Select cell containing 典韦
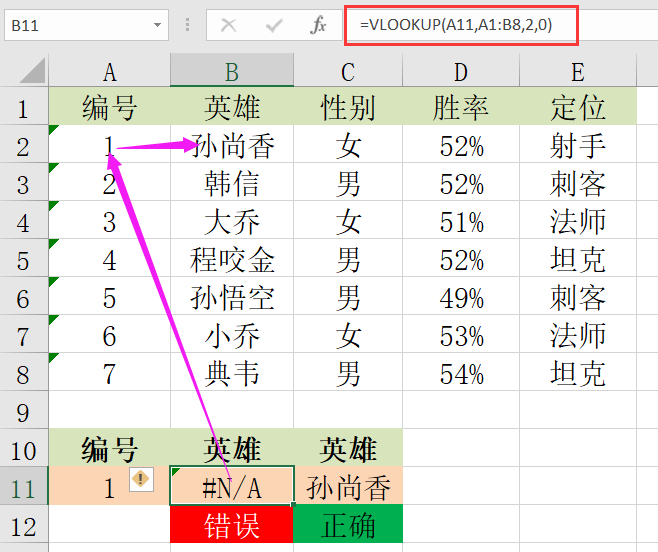Image resolution: width=658 pixels, height=552 pixels. (x=232, y=373)
